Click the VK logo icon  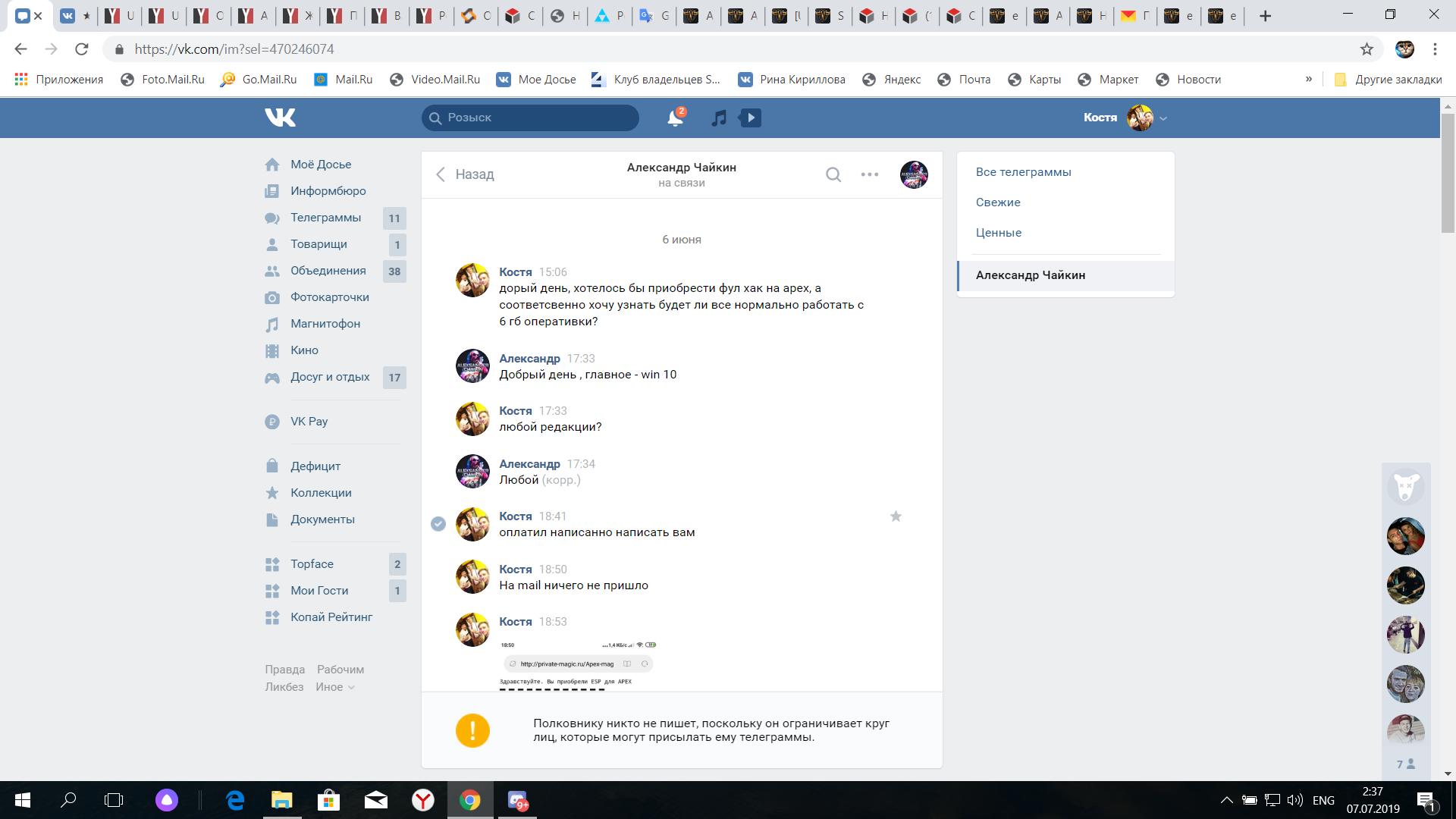280,118
